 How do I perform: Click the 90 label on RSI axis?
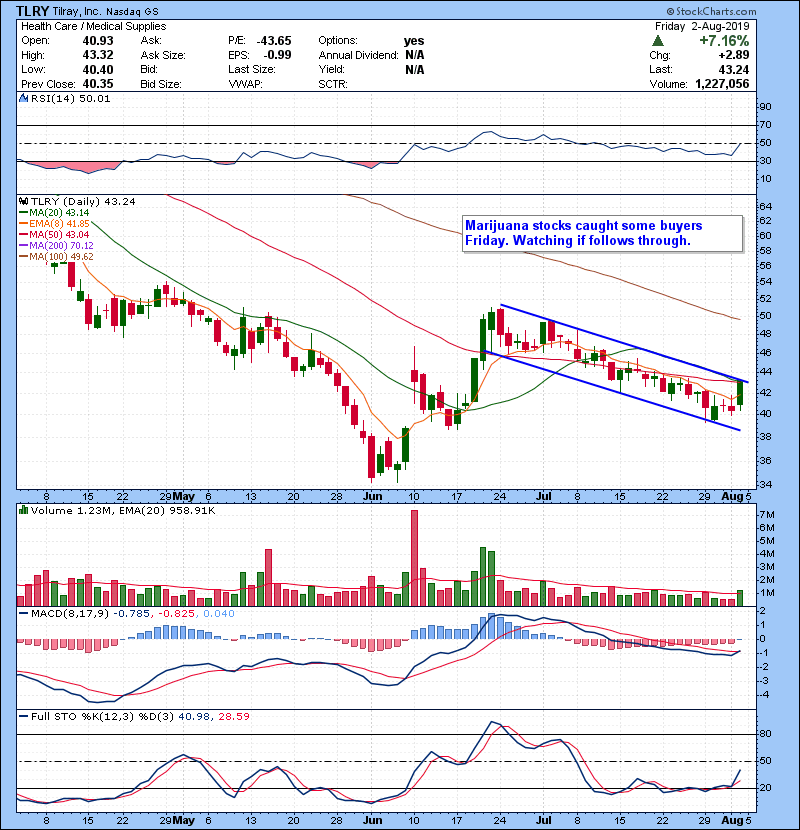pyautogui.click(x=765, y=107)
